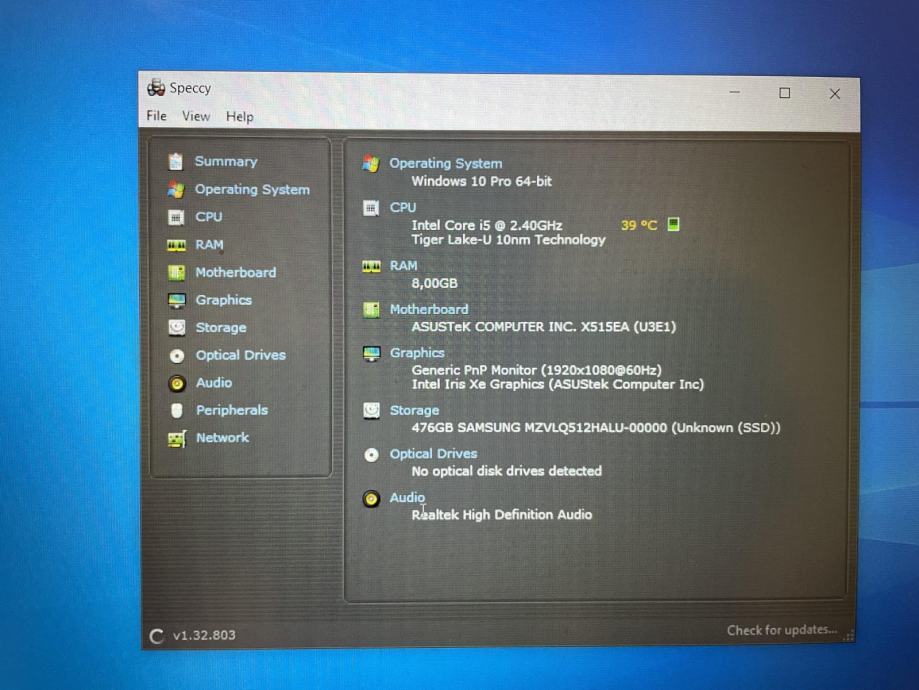Select Operating System in the sidebar

[252, 189]
